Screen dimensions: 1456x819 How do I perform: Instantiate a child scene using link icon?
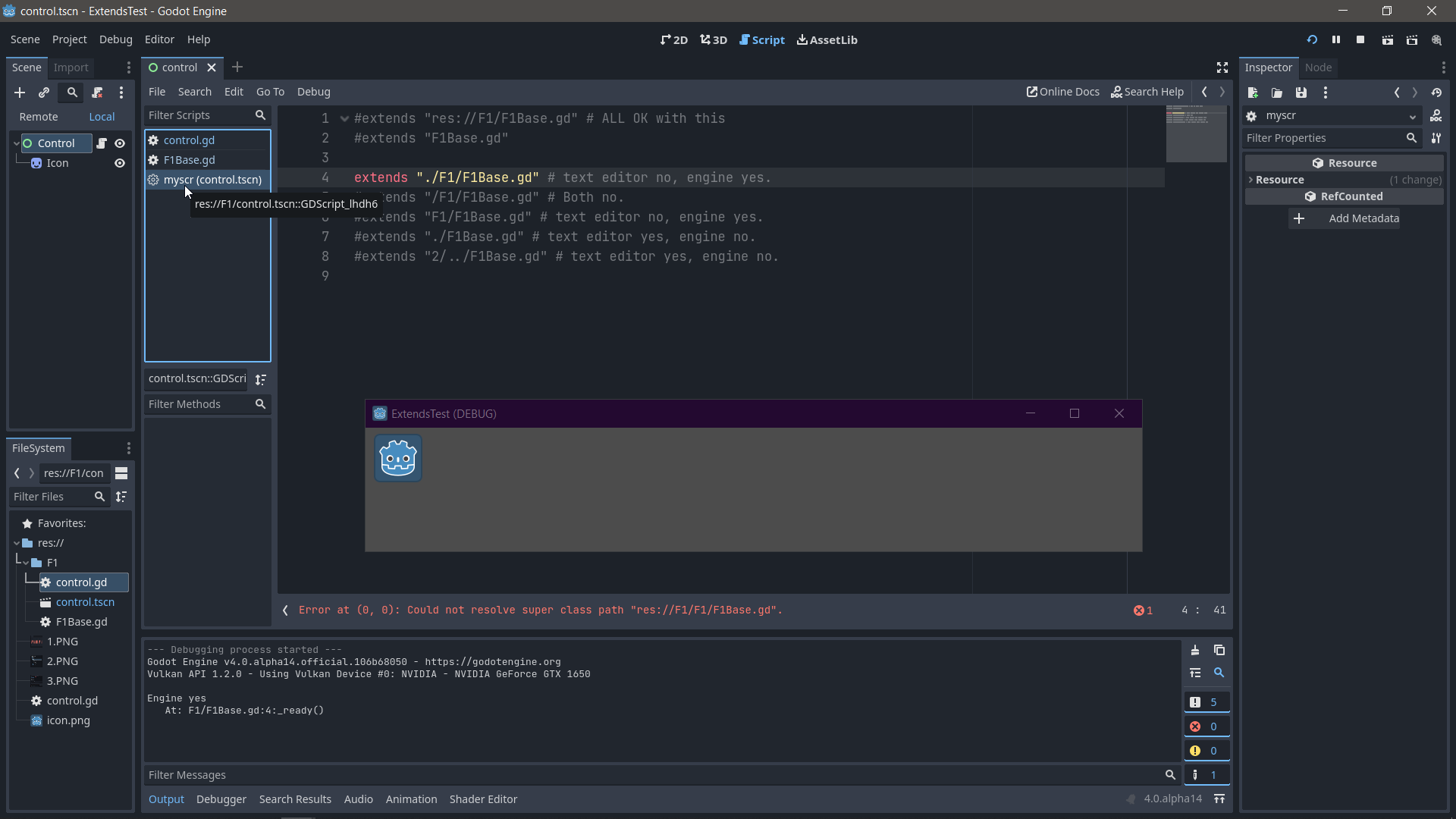click(44, 93)
